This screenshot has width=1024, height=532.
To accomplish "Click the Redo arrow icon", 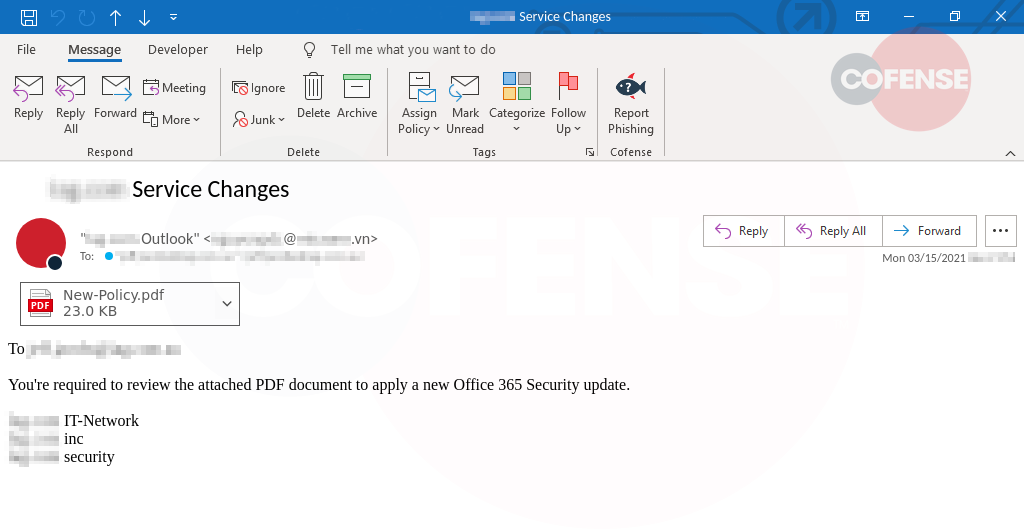I will click(87, 17).
